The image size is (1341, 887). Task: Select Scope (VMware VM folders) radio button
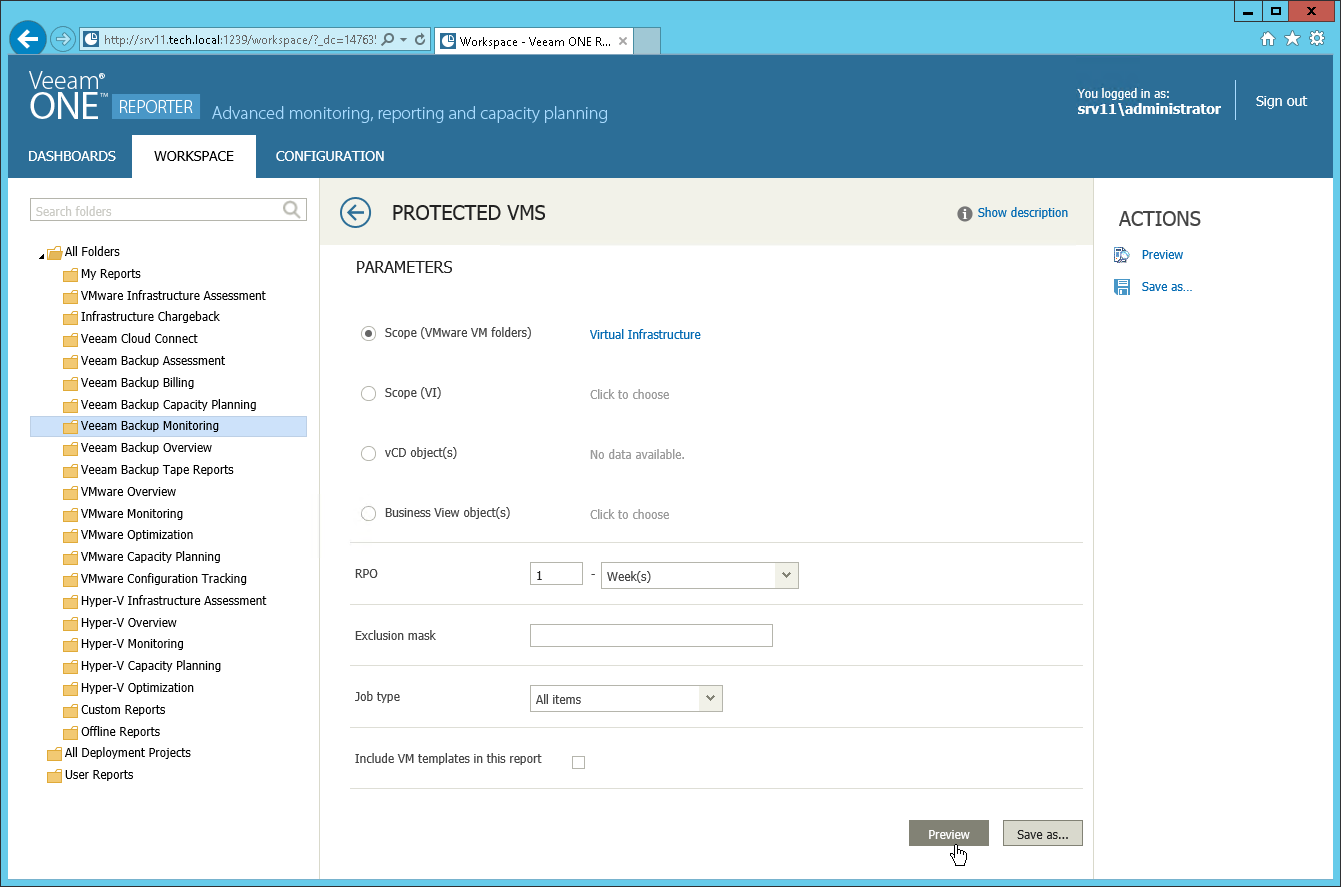pyautogui.click(x=368, y=334)
